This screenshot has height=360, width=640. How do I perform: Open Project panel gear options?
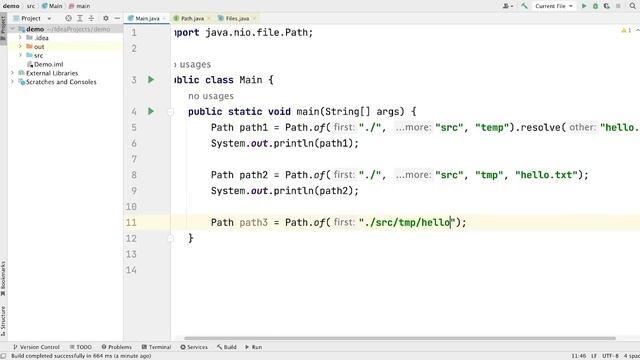(x=106, y=18)
